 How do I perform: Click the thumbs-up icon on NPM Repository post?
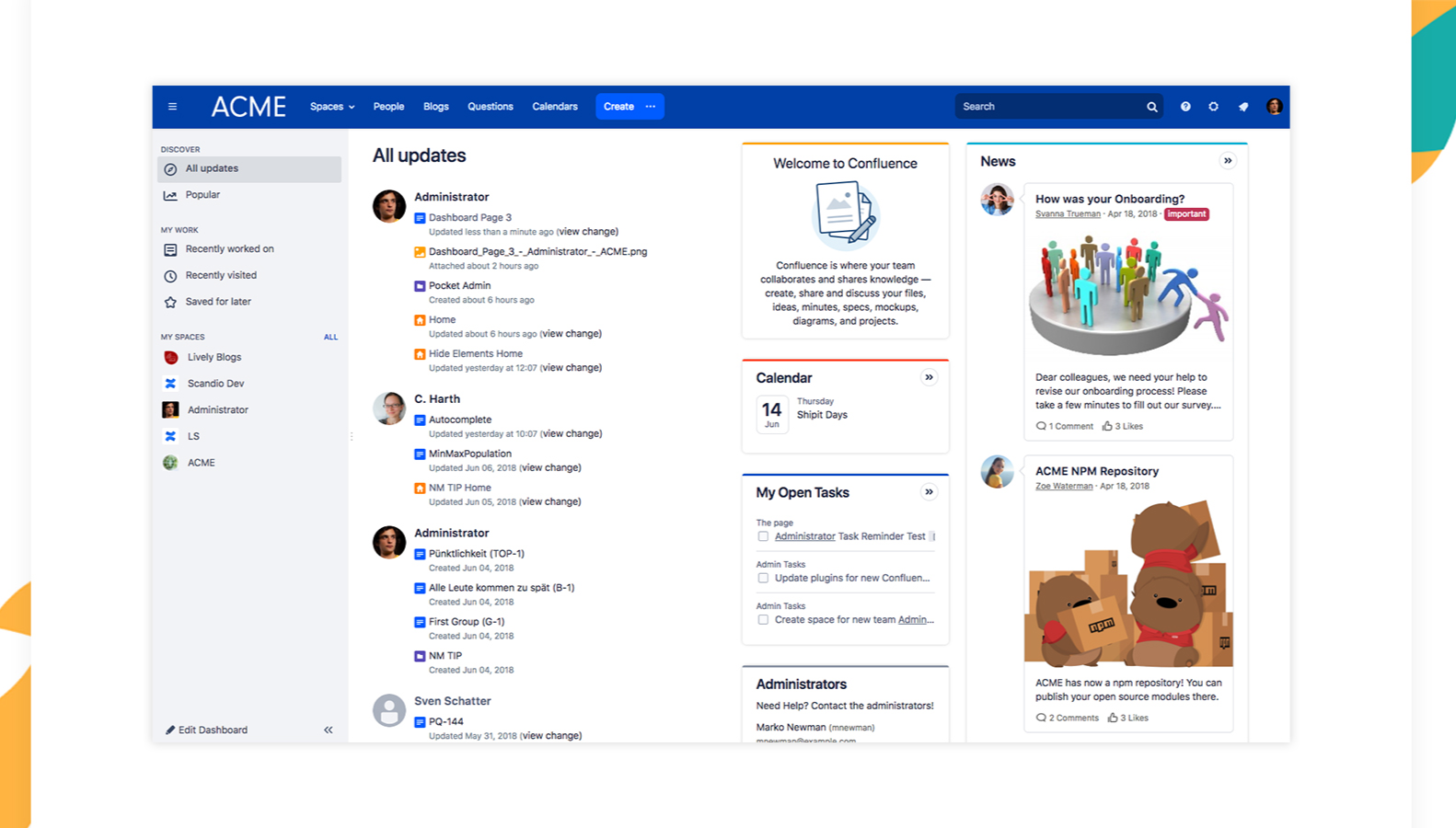point(1113,718)
